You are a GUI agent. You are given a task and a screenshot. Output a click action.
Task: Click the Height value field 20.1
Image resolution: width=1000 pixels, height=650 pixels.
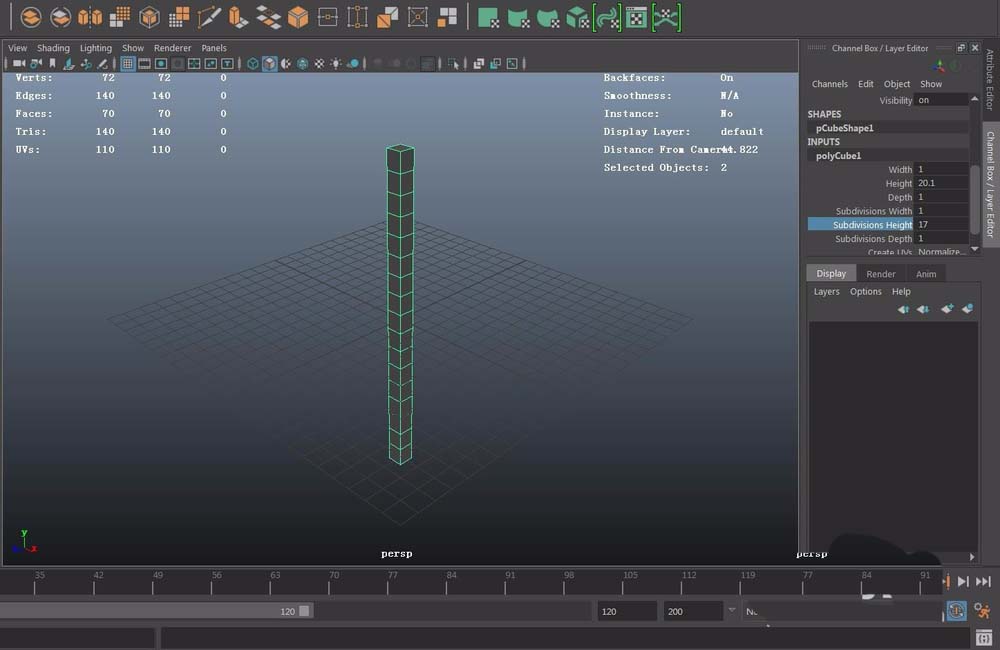point(941,183)
